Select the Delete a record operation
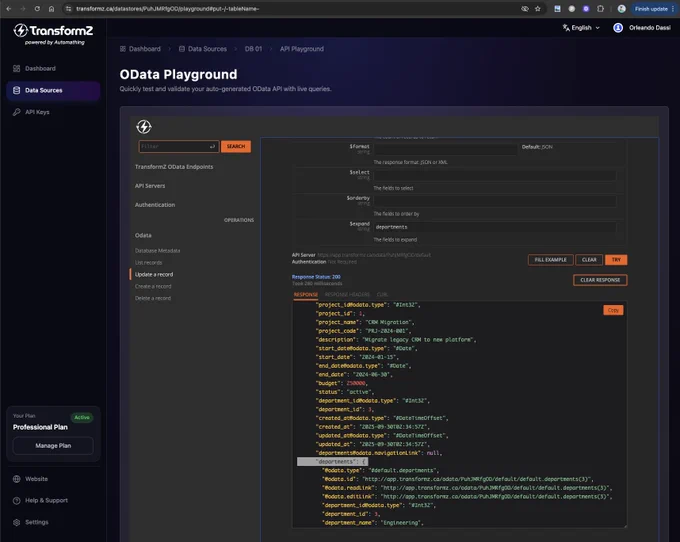The image size is (680, 542). (153, 298)
